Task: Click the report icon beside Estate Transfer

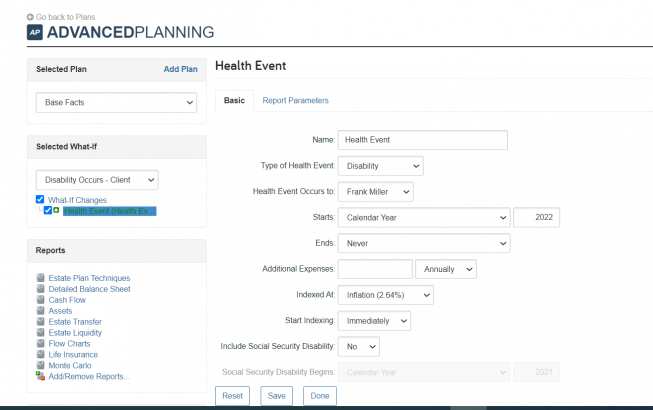Action: pyautogui.click(x=40, y=321)
